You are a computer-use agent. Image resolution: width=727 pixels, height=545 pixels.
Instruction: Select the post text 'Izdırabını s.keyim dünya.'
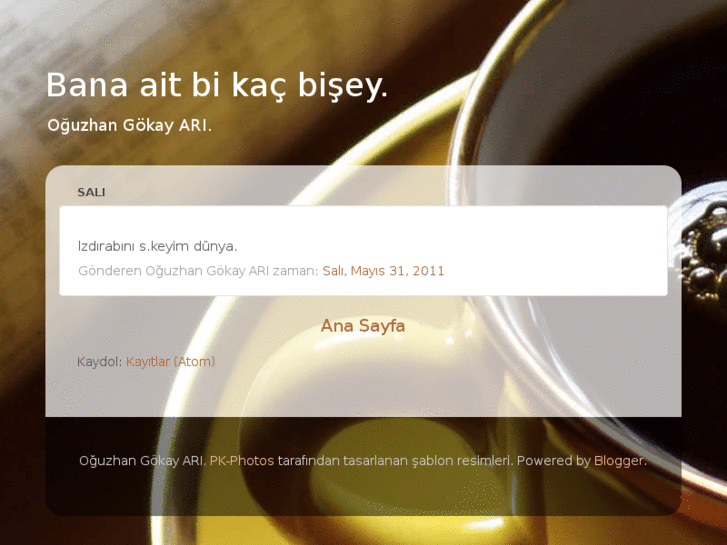click(158, 246)
